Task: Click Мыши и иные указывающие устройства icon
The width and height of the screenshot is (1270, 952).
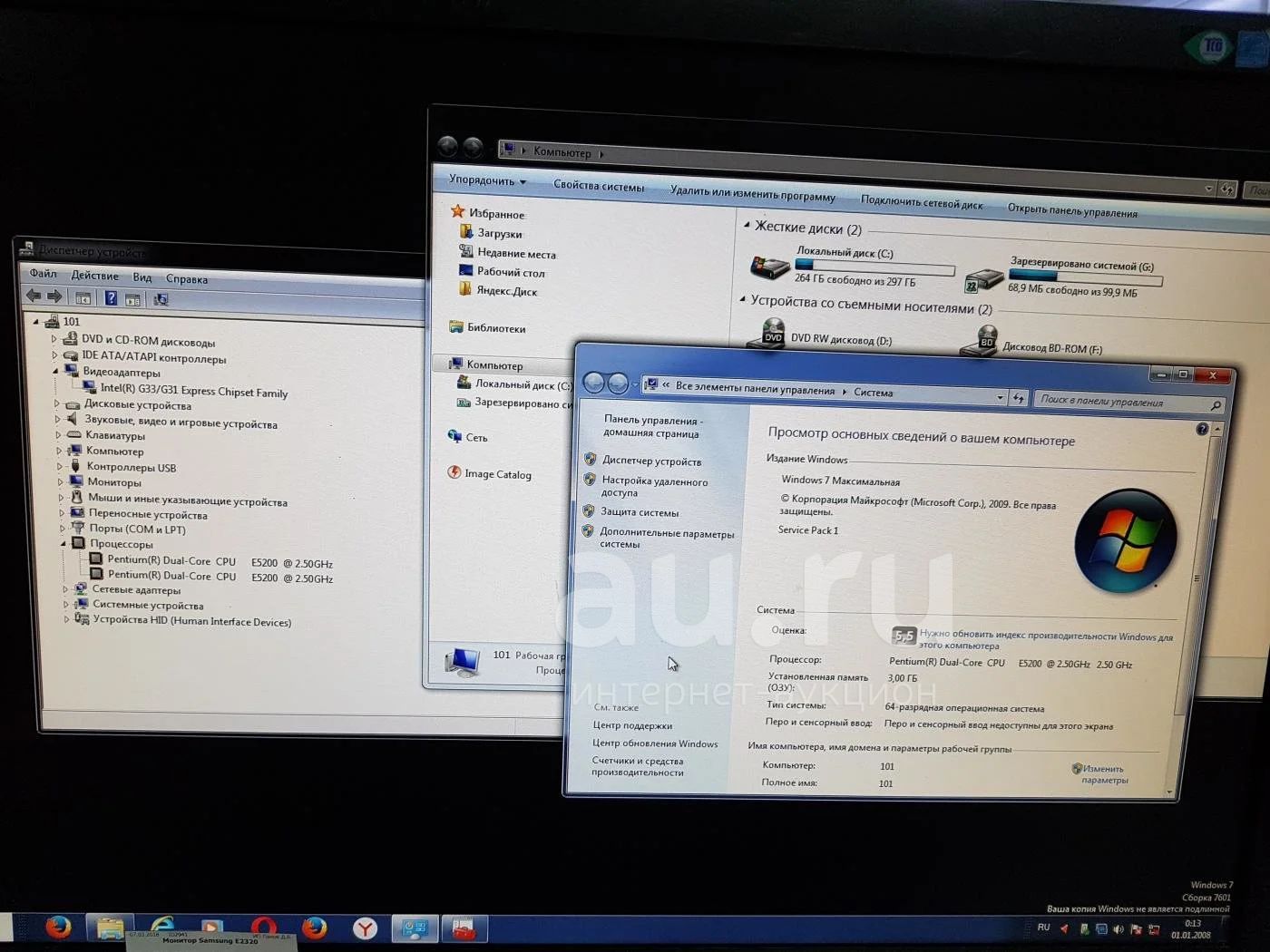Action: (x=78, y=497)
